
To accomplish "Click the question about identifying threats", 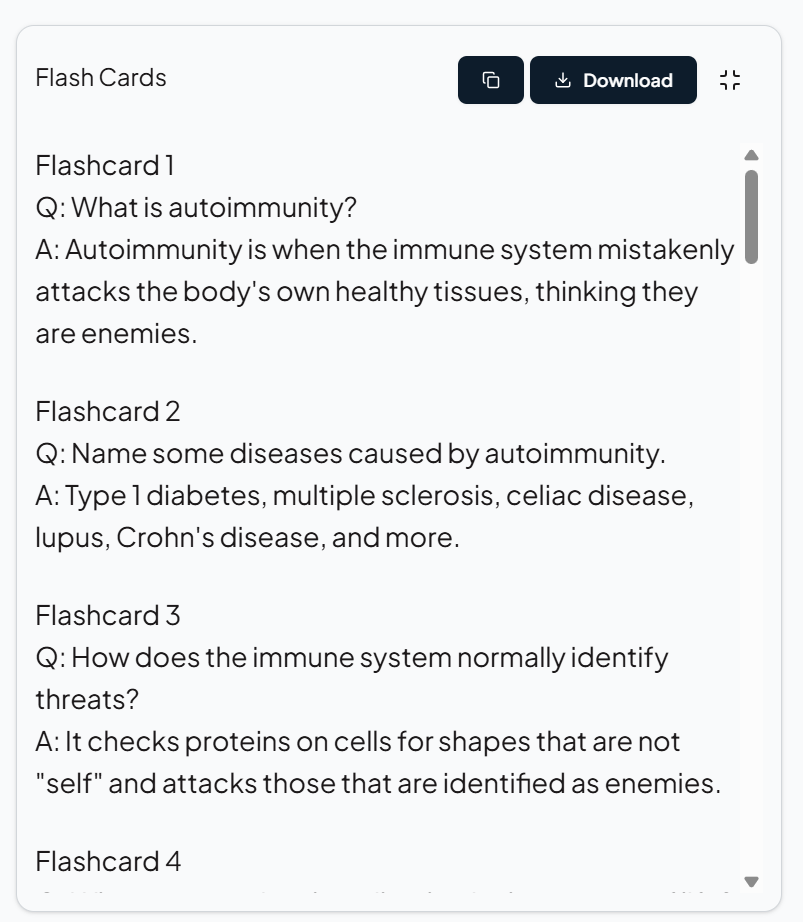I will pyautogui.click(x=352, y=658).
